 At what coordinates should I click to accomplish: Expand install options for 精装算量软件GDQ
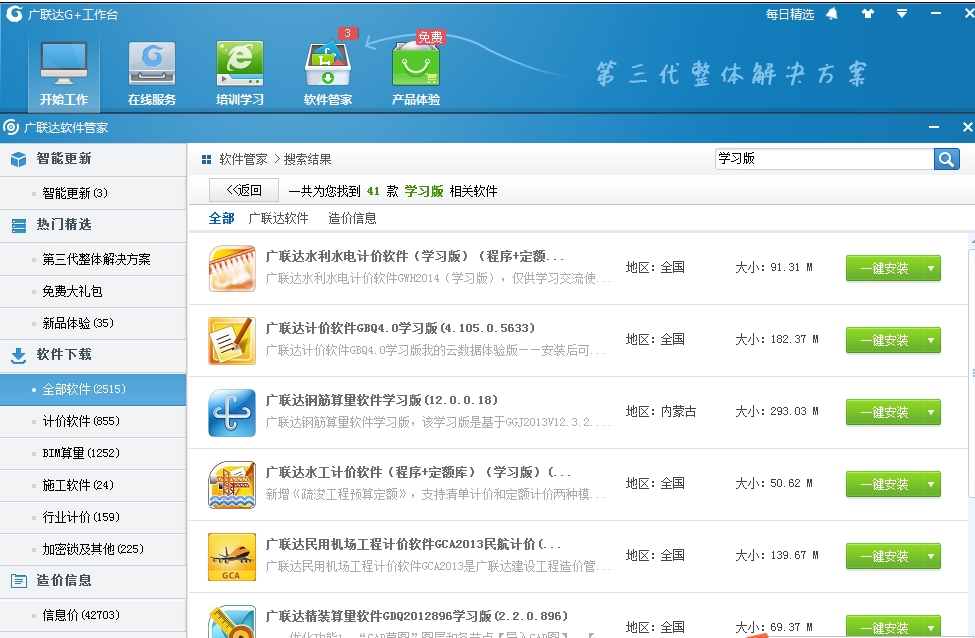click(x=931, y=627)
